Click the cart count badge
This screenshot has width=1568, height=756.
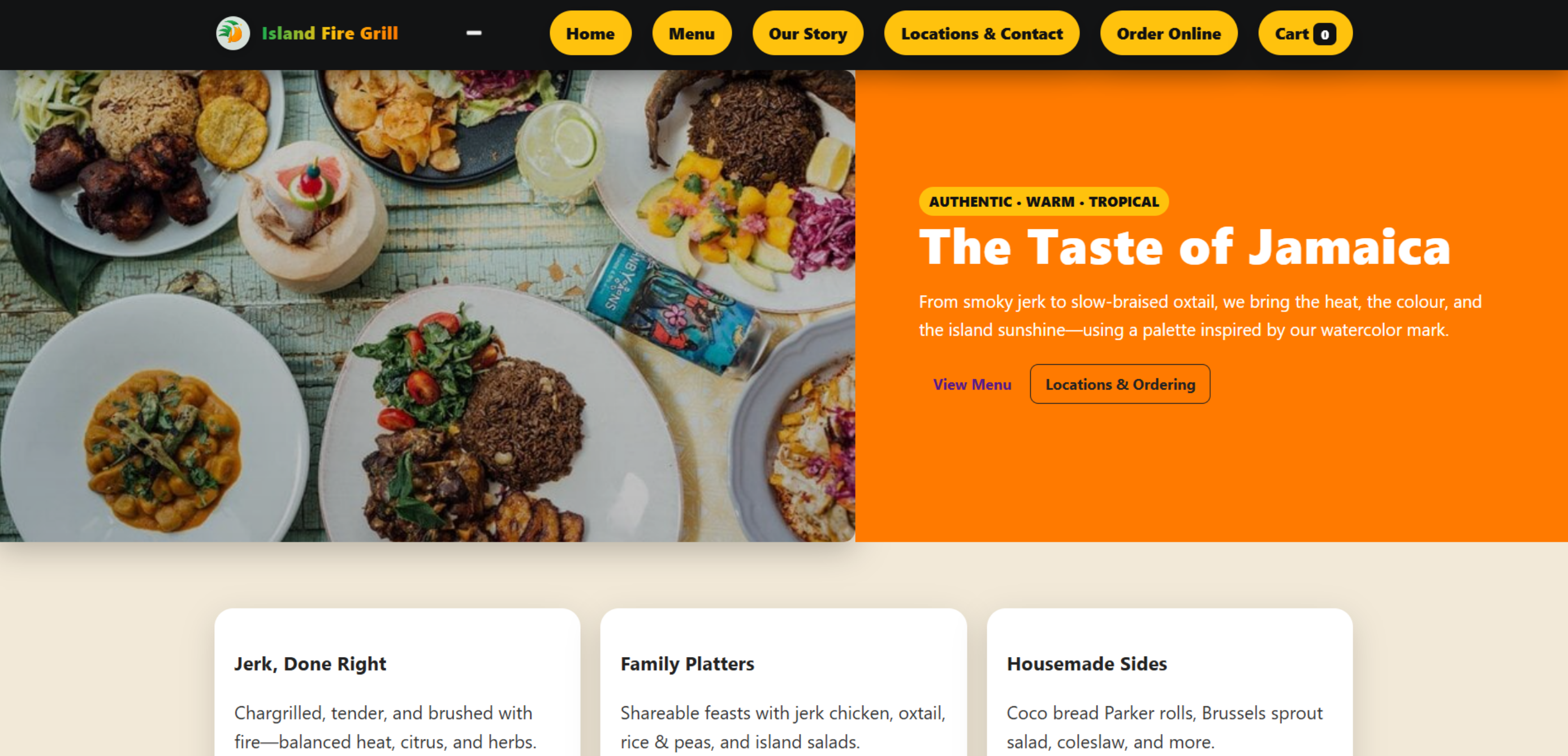(x=1324, y=34)
